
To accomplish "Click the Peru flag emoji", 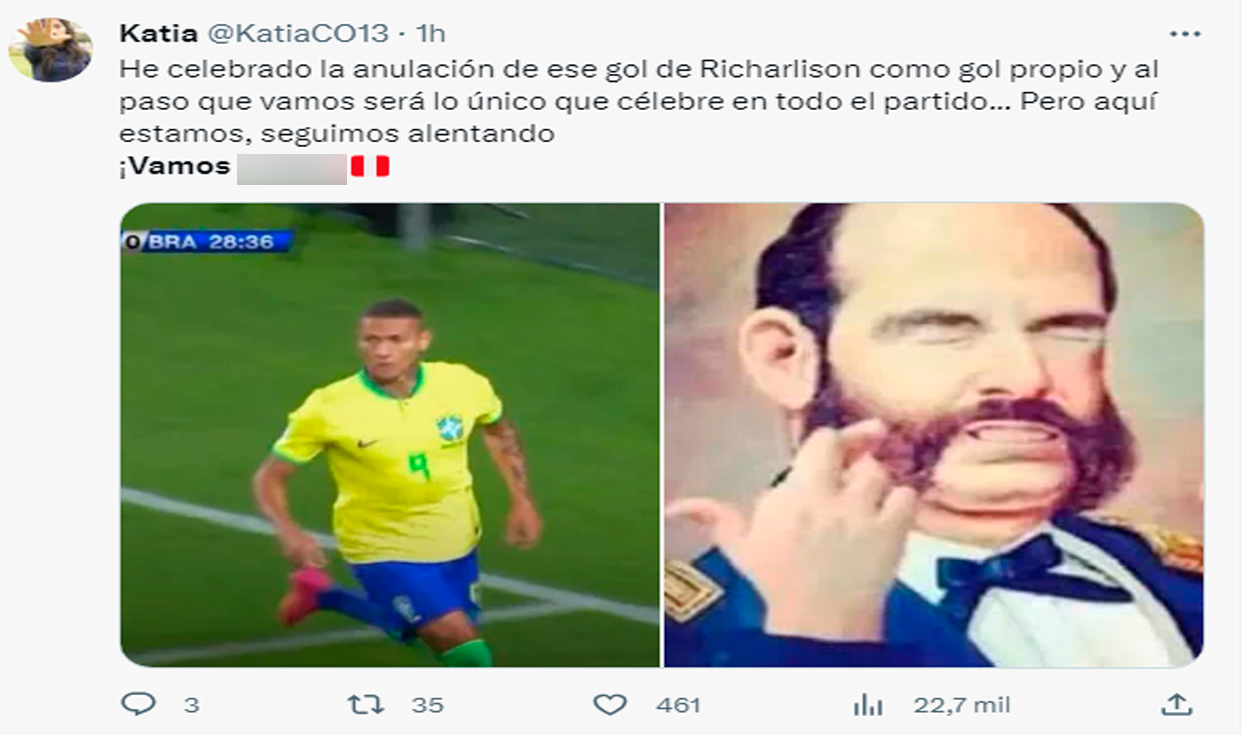I will tap(369, 167).
